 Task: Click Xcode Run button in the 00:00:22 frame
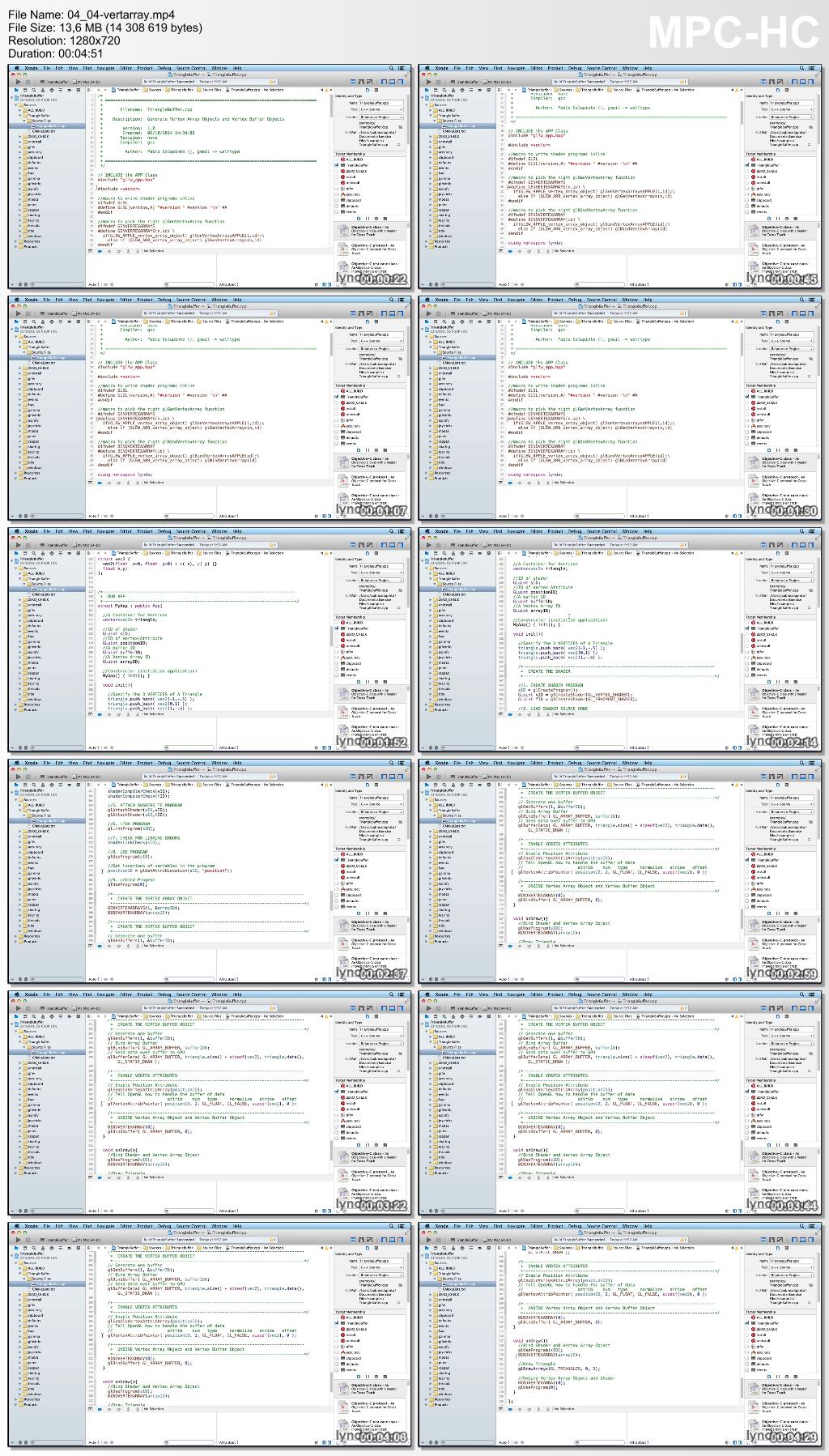(19, 81)
